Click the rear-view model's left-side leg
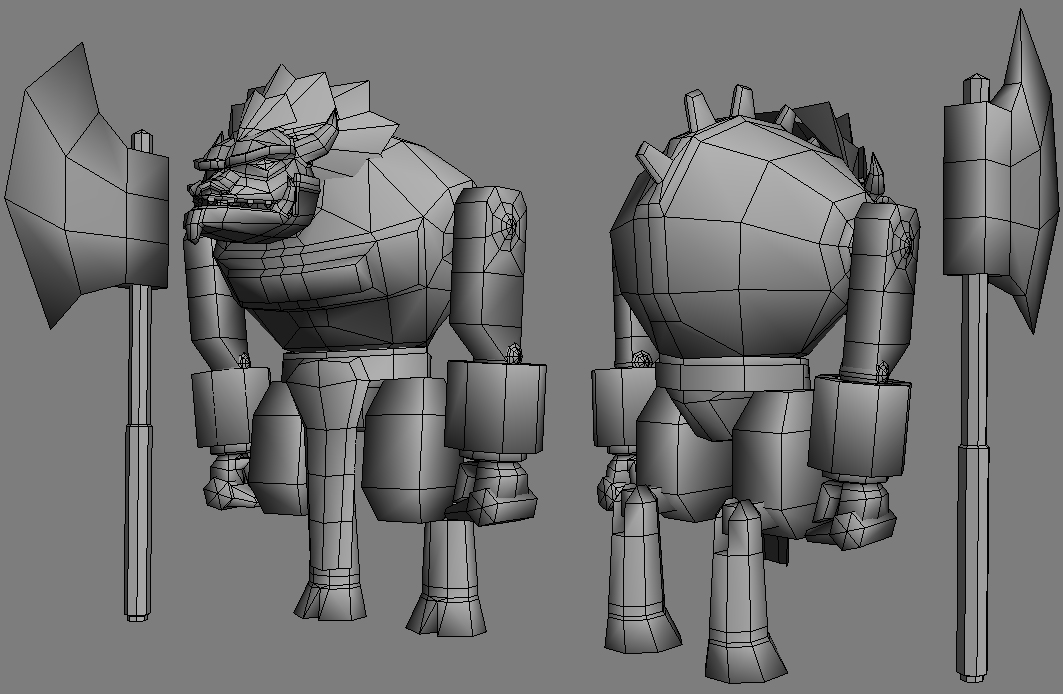 coord(636,570)
